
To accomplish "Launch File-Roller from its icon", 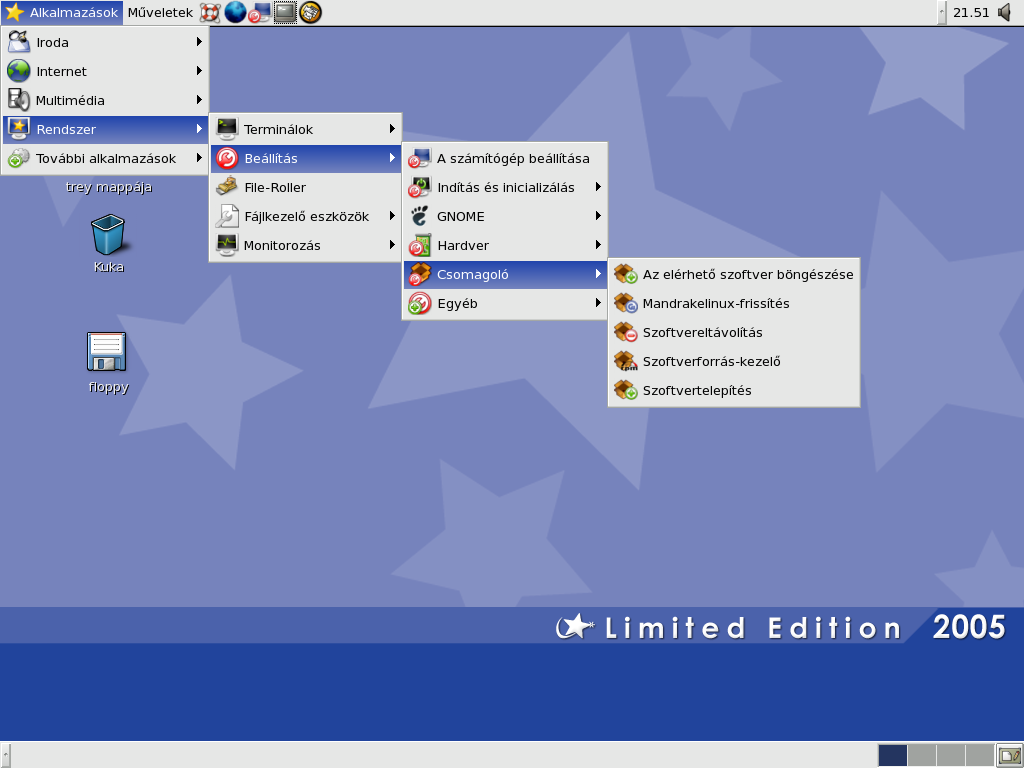I will (x=227, y=187).
